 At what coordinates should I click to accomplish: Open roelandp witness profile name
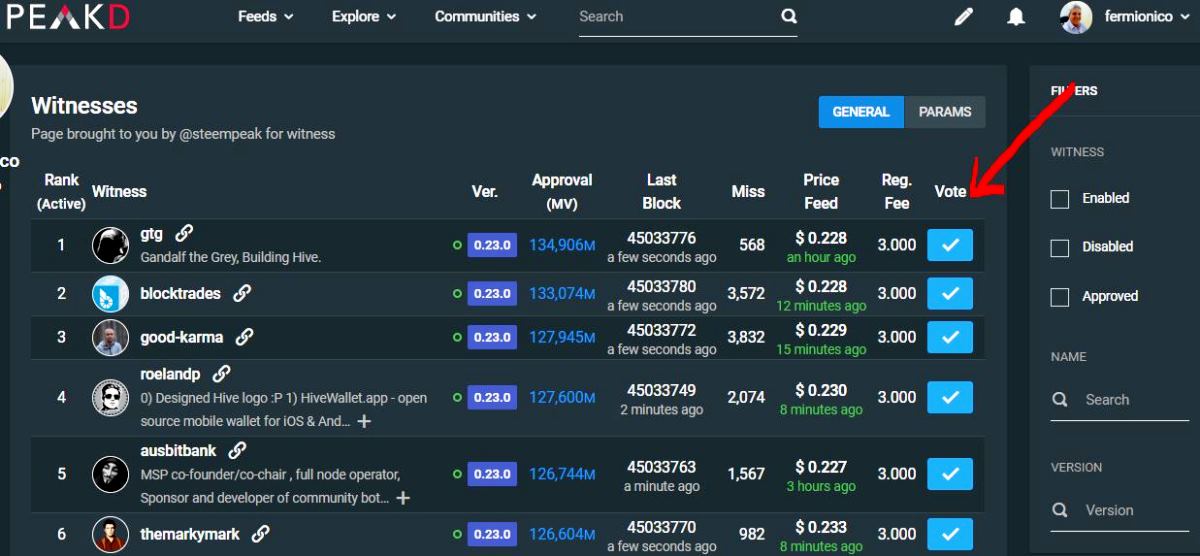170,374
